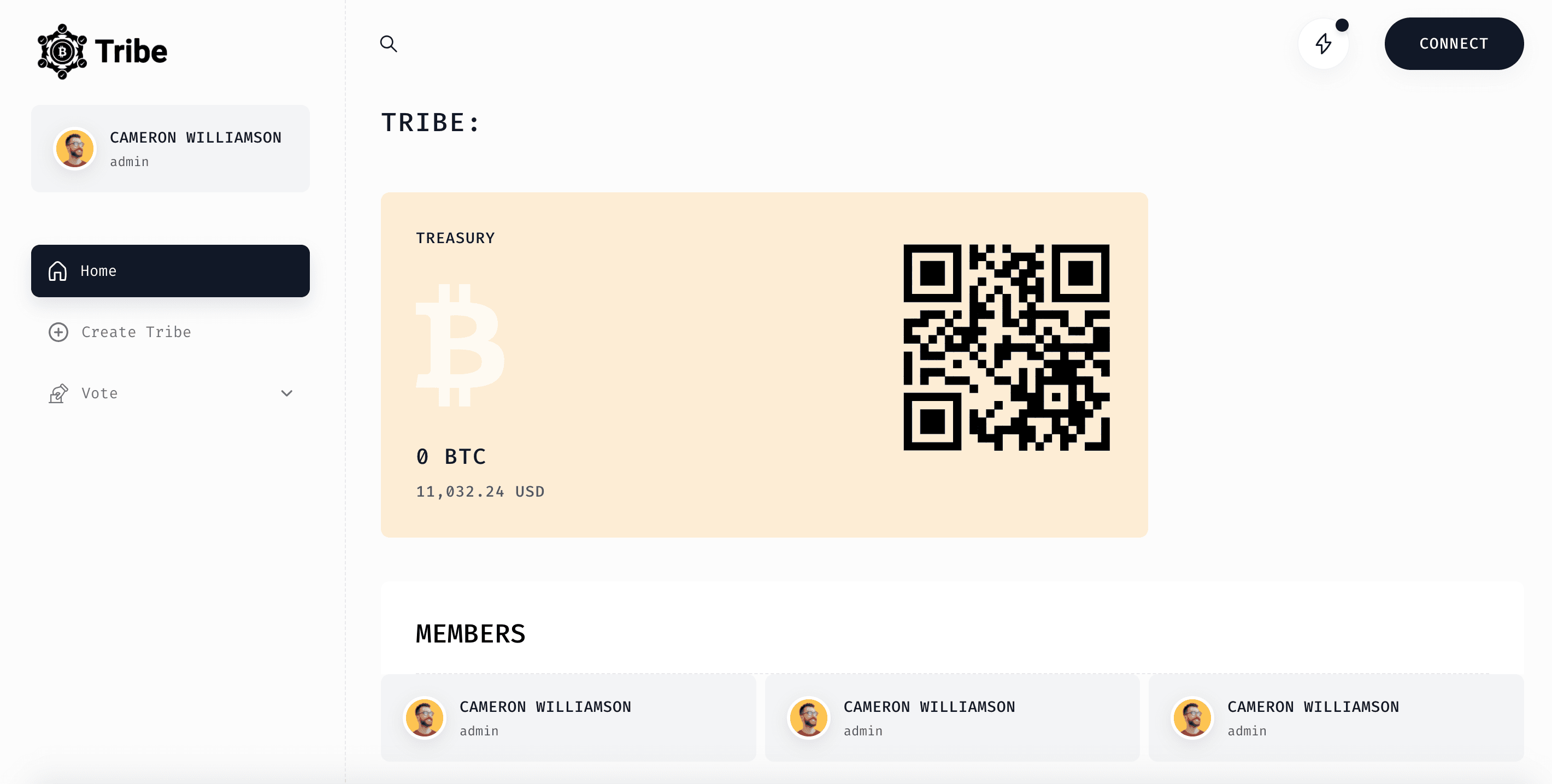Click the sidebar profile avatar

click(75, 149)
